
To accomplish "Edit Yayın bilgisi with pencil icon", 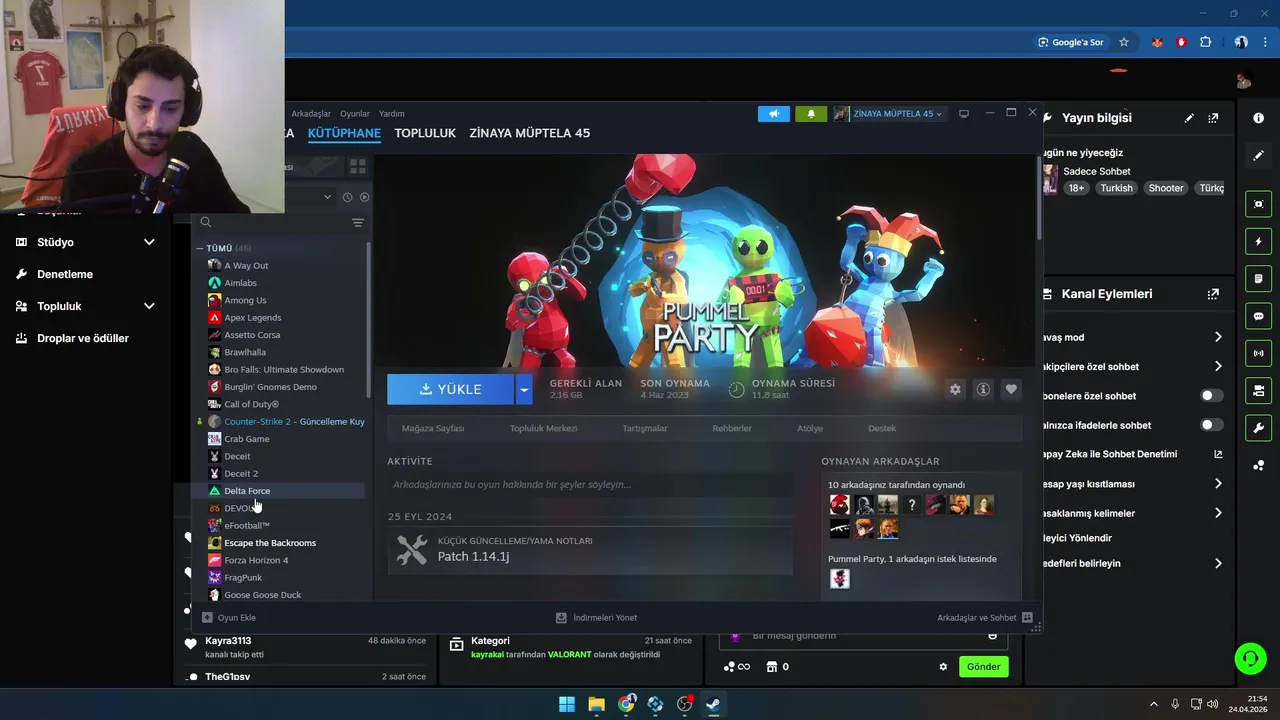I will (x=1189, y=118).
